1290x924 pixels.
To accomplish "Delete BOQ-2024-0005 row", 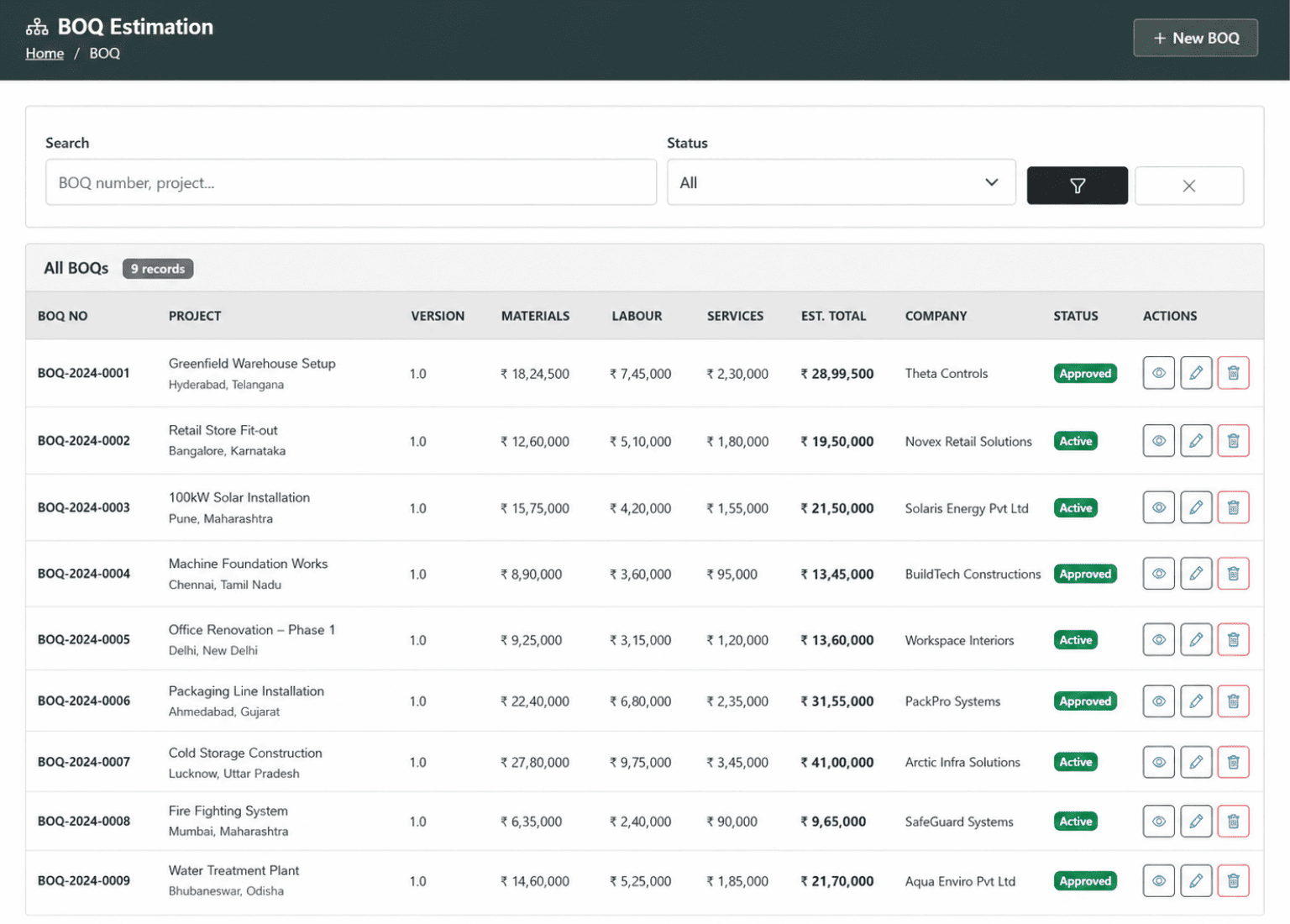I will click(1233, 640).
